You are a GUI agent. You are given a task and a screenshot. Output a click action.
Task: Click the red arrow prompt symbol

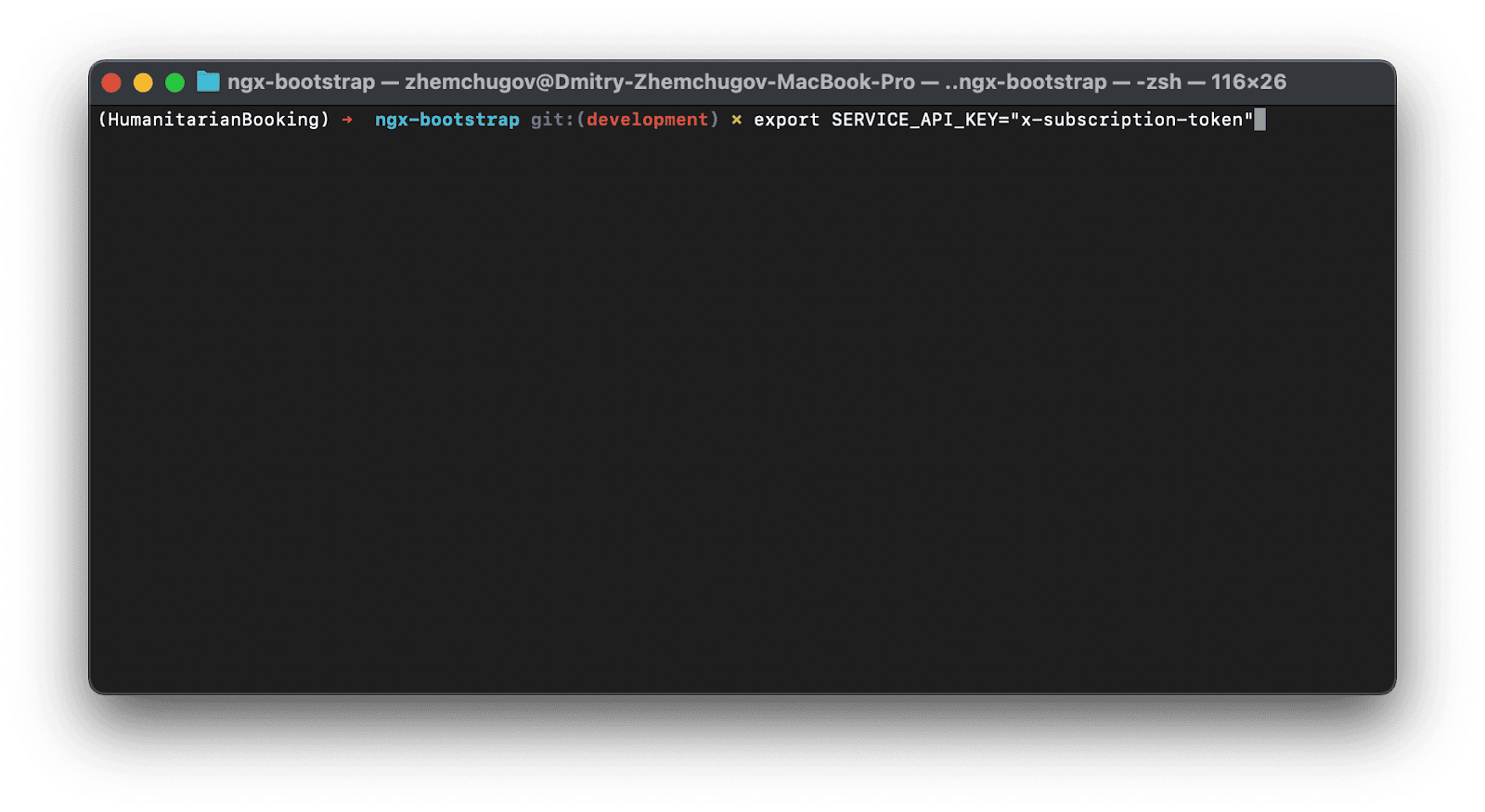(347, 120)
